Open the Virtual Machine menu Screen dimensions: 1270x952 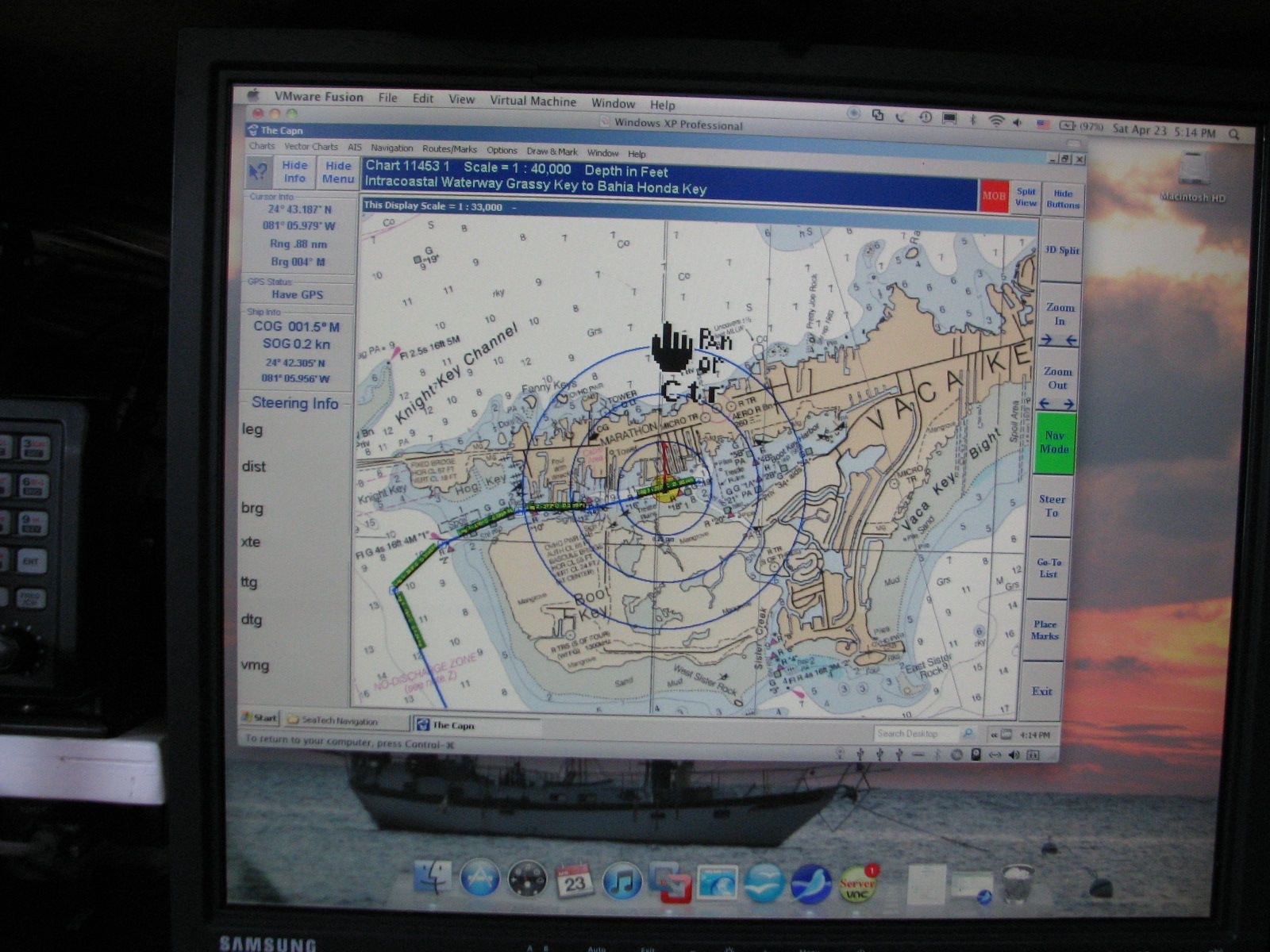click(x=533, y=101)
